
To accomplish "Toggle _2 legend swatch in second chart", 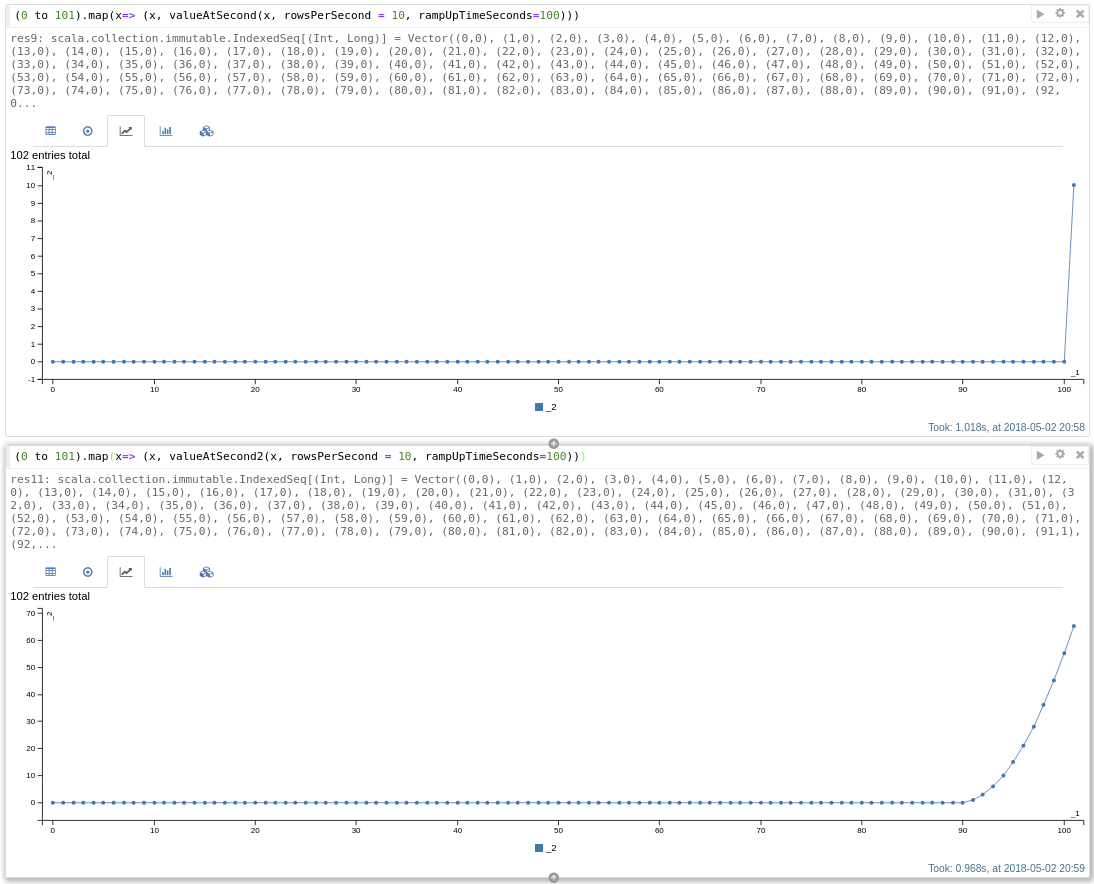I will (x=539, y=848).
